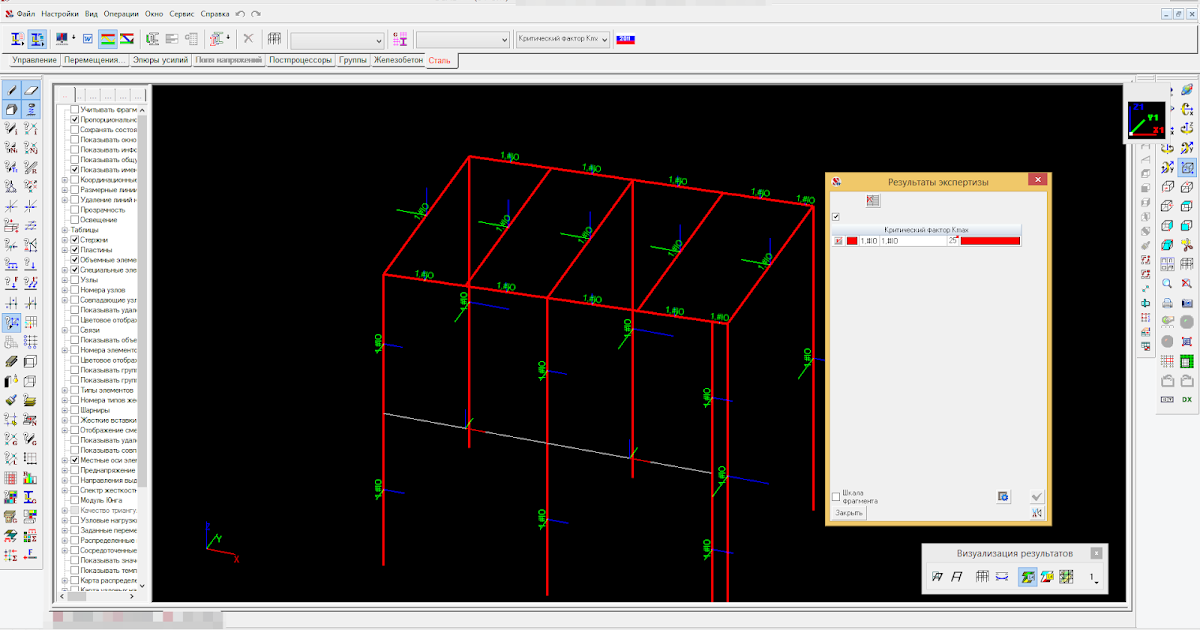Open the empty combo box after frame icon

click(337, 39)
